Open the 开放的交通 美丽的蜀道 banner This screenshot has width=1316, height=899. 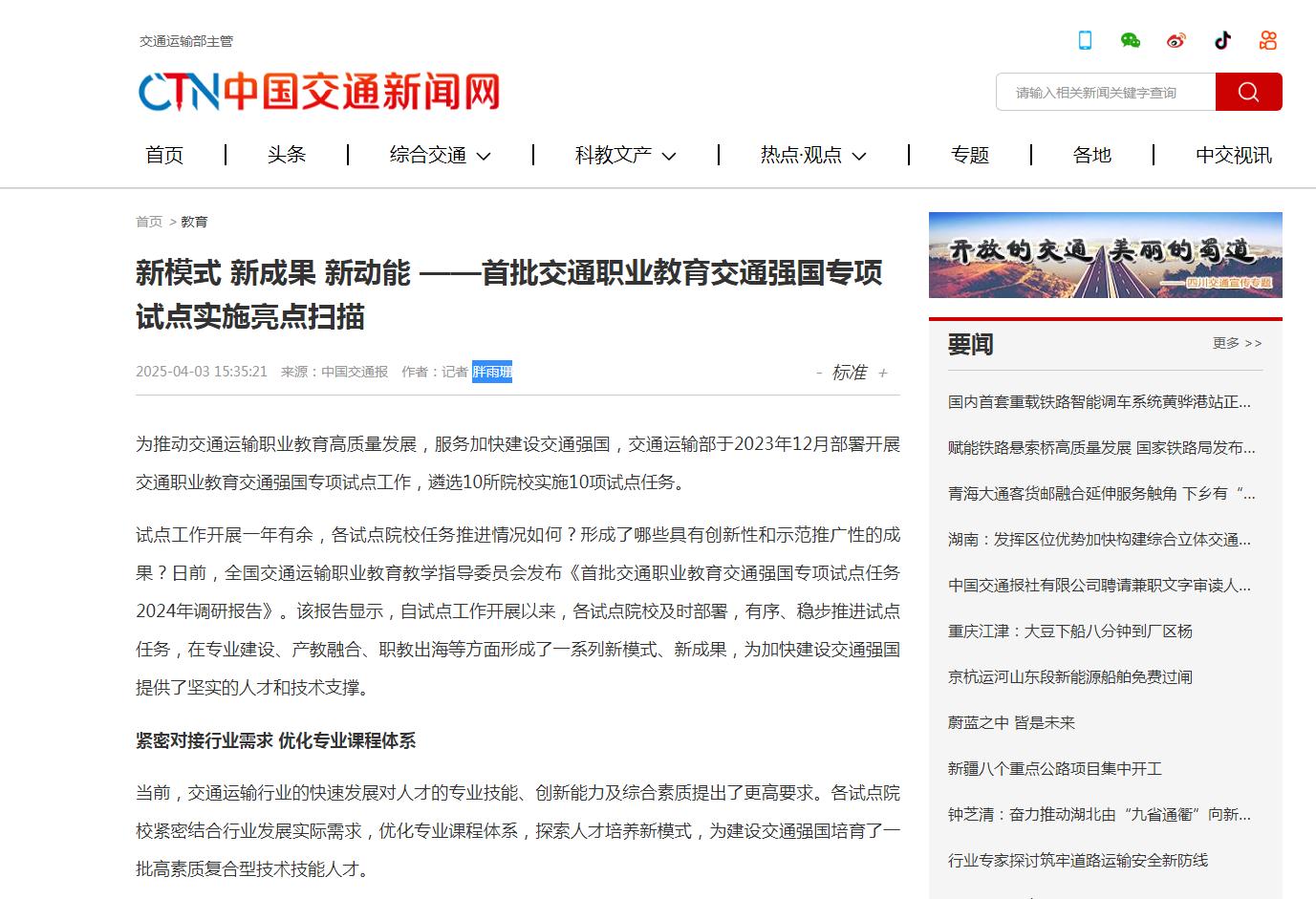tap(1106, 255)
